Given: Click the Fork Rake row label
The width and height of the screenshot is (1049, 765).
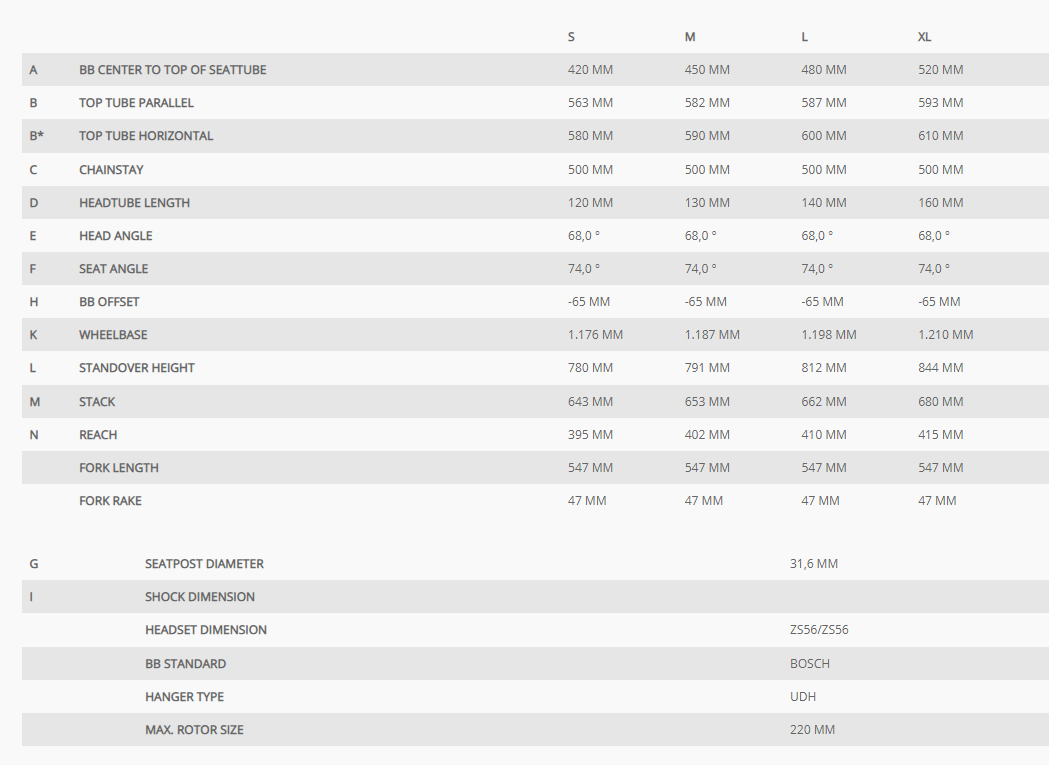Looking at the screenshot, I should pos(110,501).
